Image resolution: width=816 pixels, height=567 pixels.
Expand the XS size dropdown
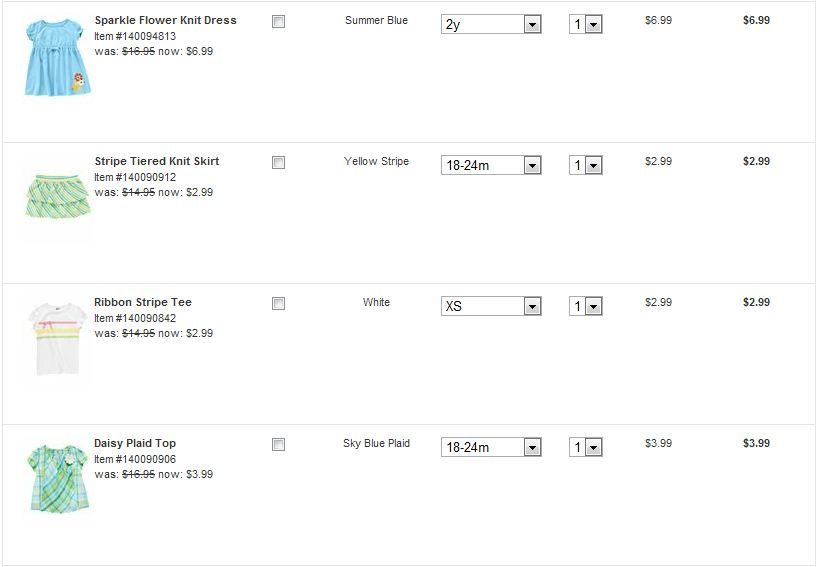point(491,306)
